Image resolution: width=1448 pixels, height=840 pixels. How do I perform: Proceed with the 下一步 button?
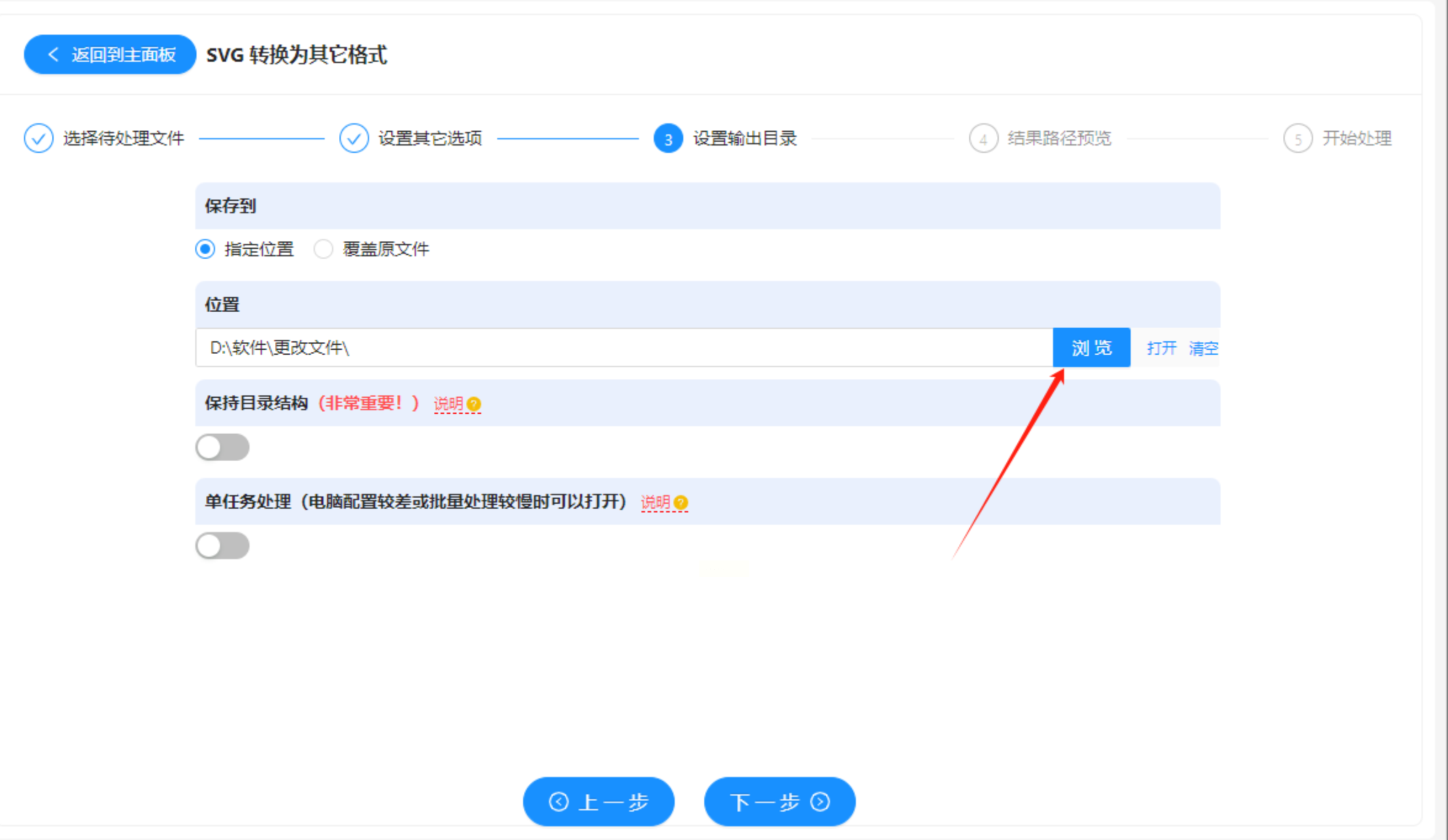click(x=779, y=801)
